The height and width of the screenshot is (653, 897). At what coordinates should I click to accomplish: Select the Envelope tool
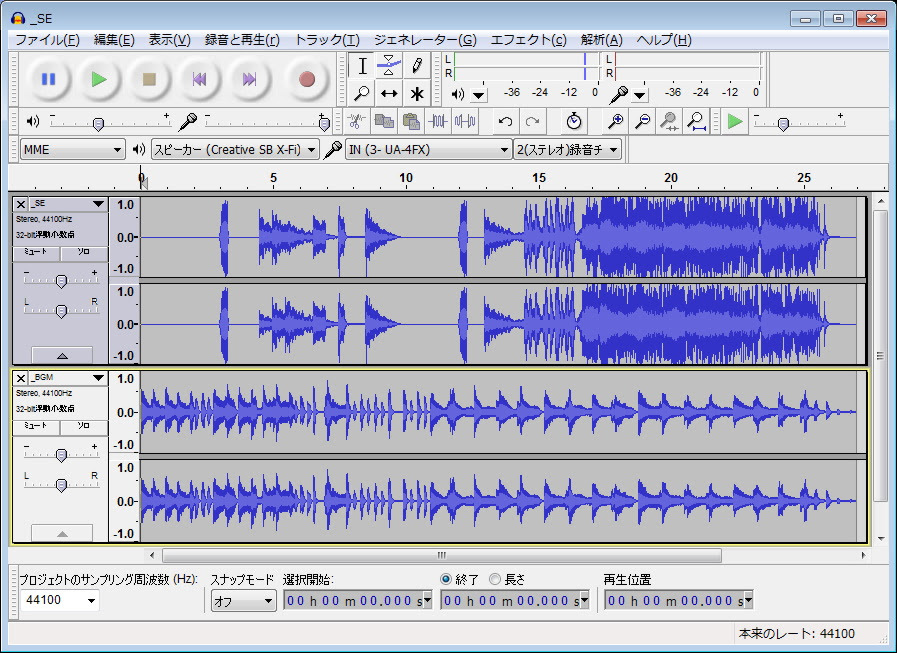pos(389,66)
